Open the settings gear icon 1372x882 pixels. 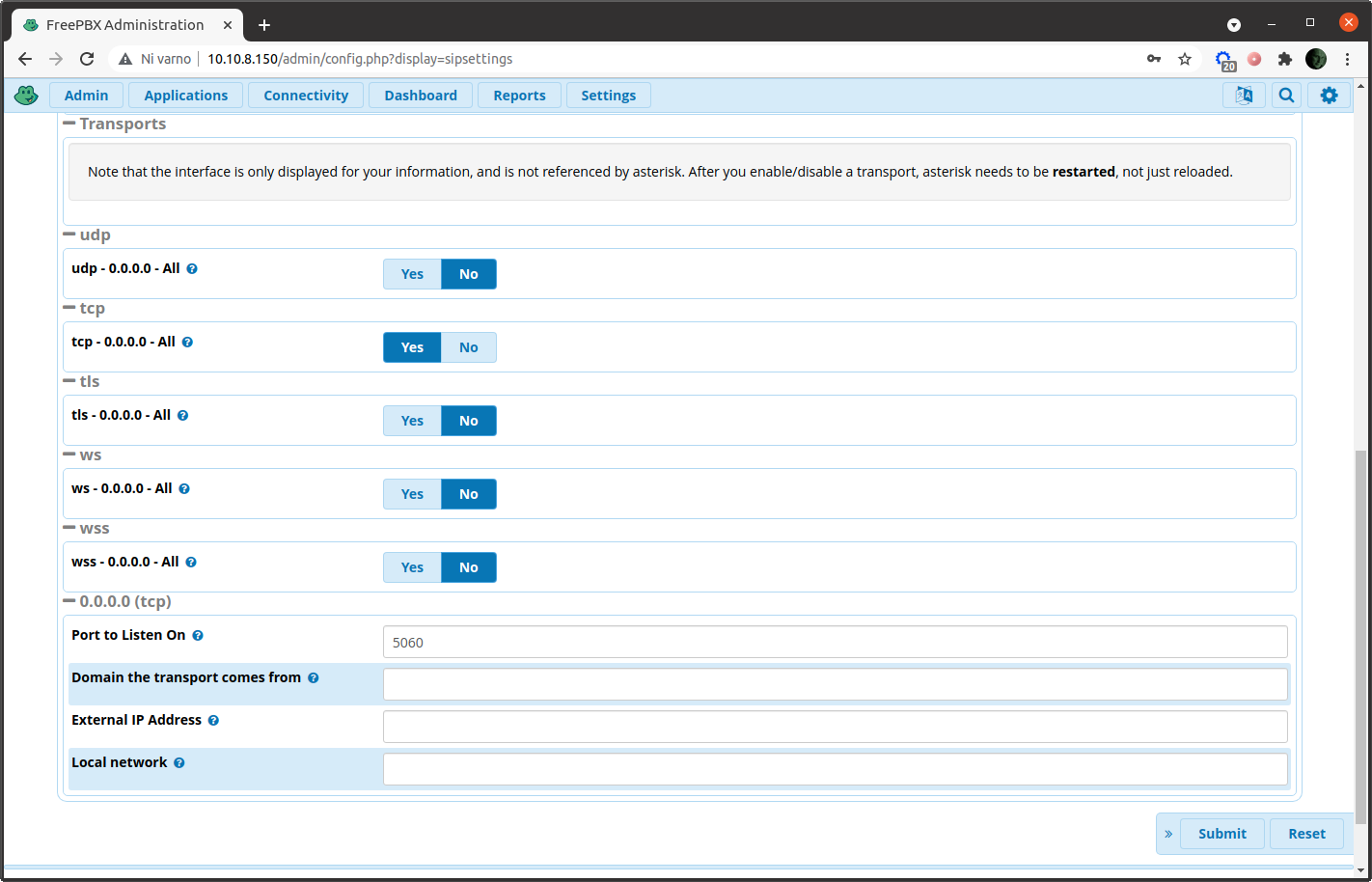tap(1329, 95)
